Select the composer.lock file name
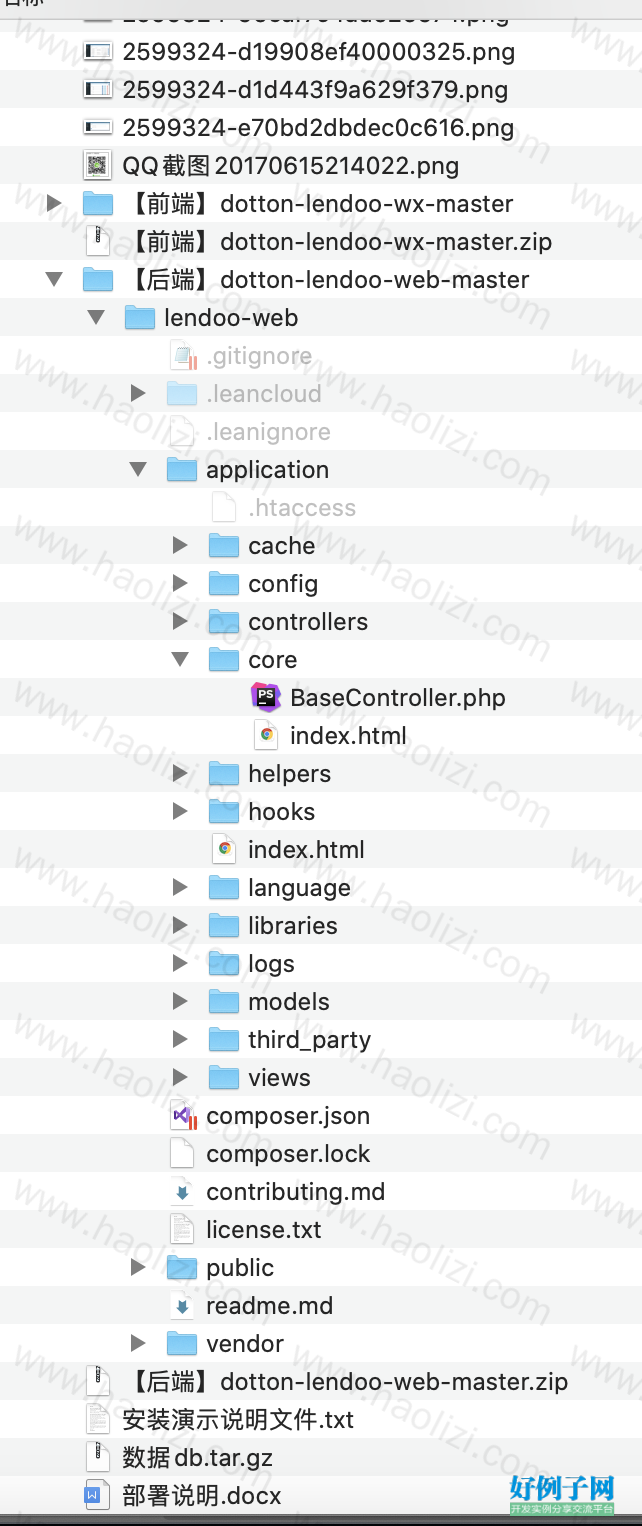Viewport: 642px width, 1526px height. (288, 1154)
